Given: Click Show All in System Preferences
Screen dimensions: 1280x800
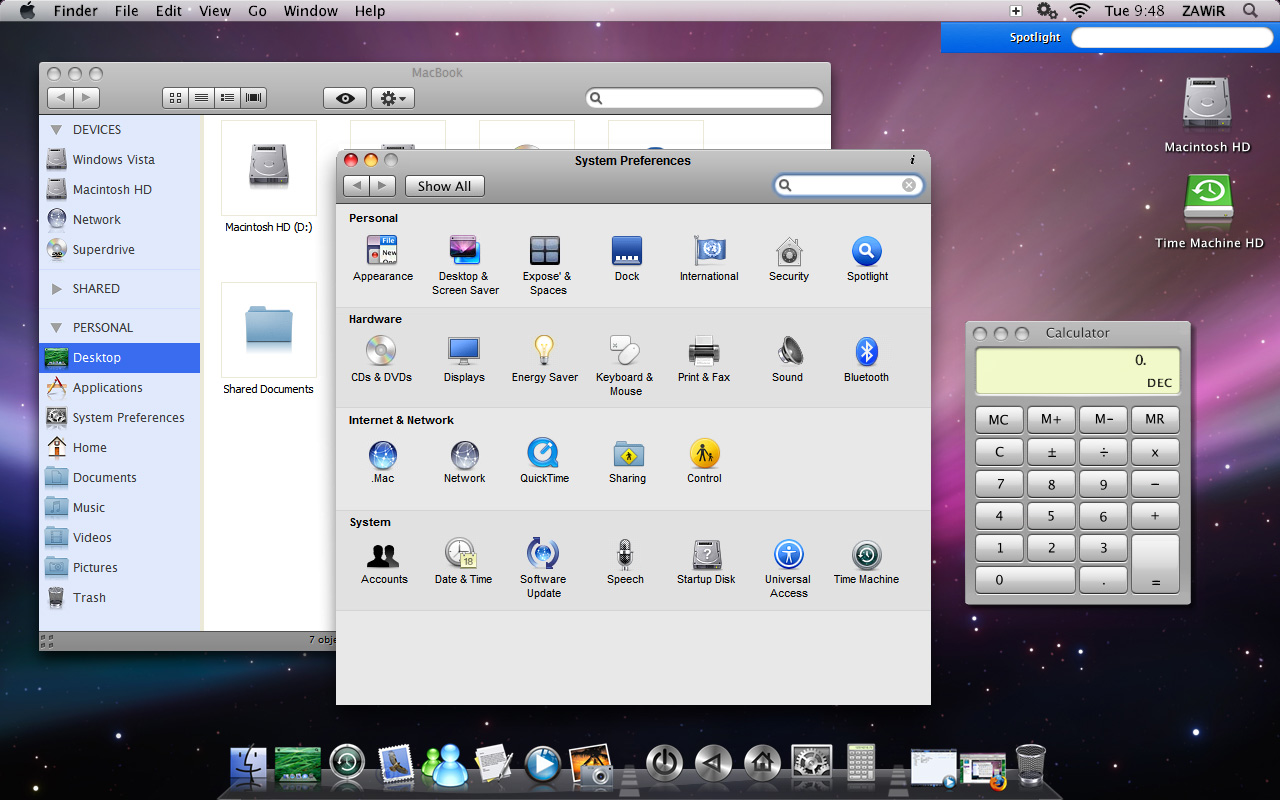Looking at the screenshot, I should point(444,186).
